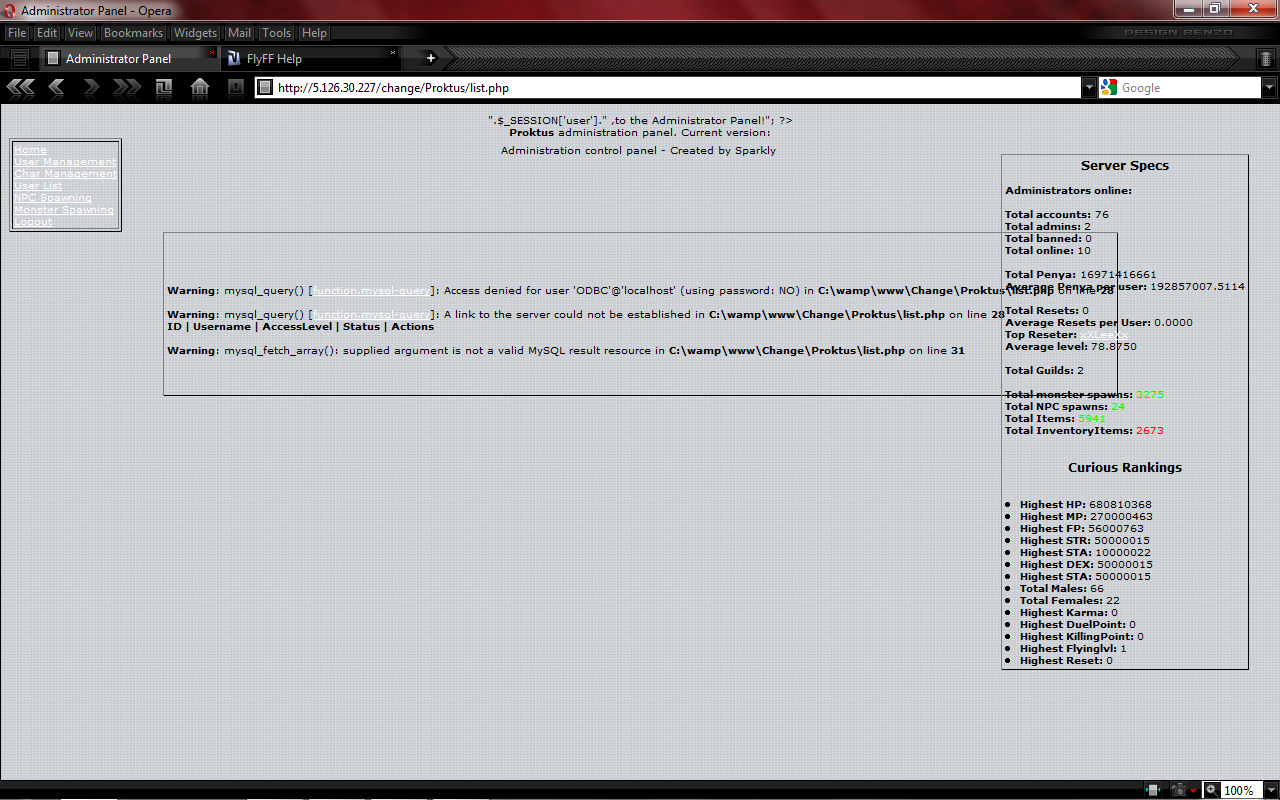Open the Tools menu
Image resolution: width=1280 pixels, height=800 pixels.
pos(276,32)
